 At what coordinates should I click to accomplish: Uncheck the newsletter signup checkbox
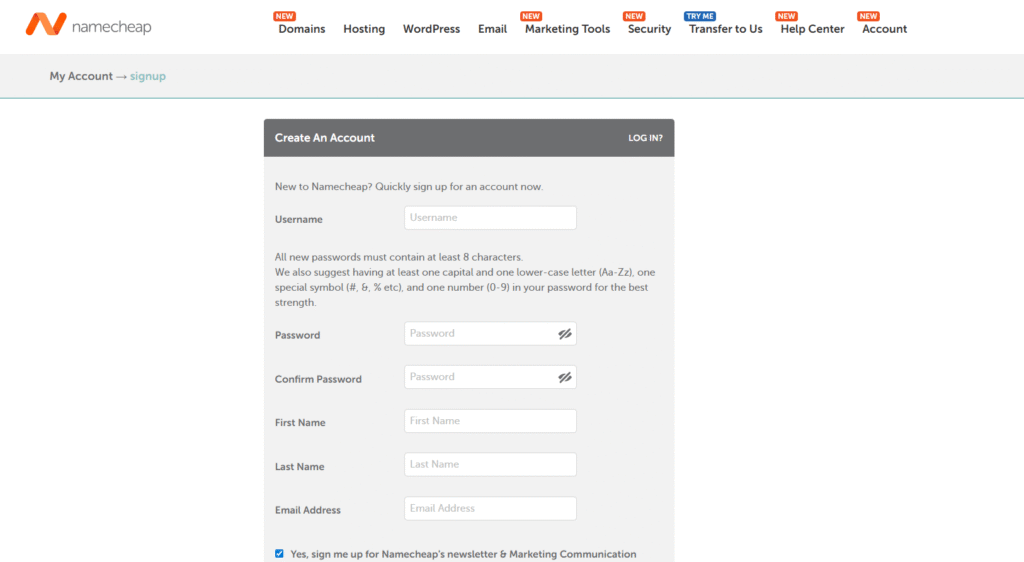click(280, 554)
